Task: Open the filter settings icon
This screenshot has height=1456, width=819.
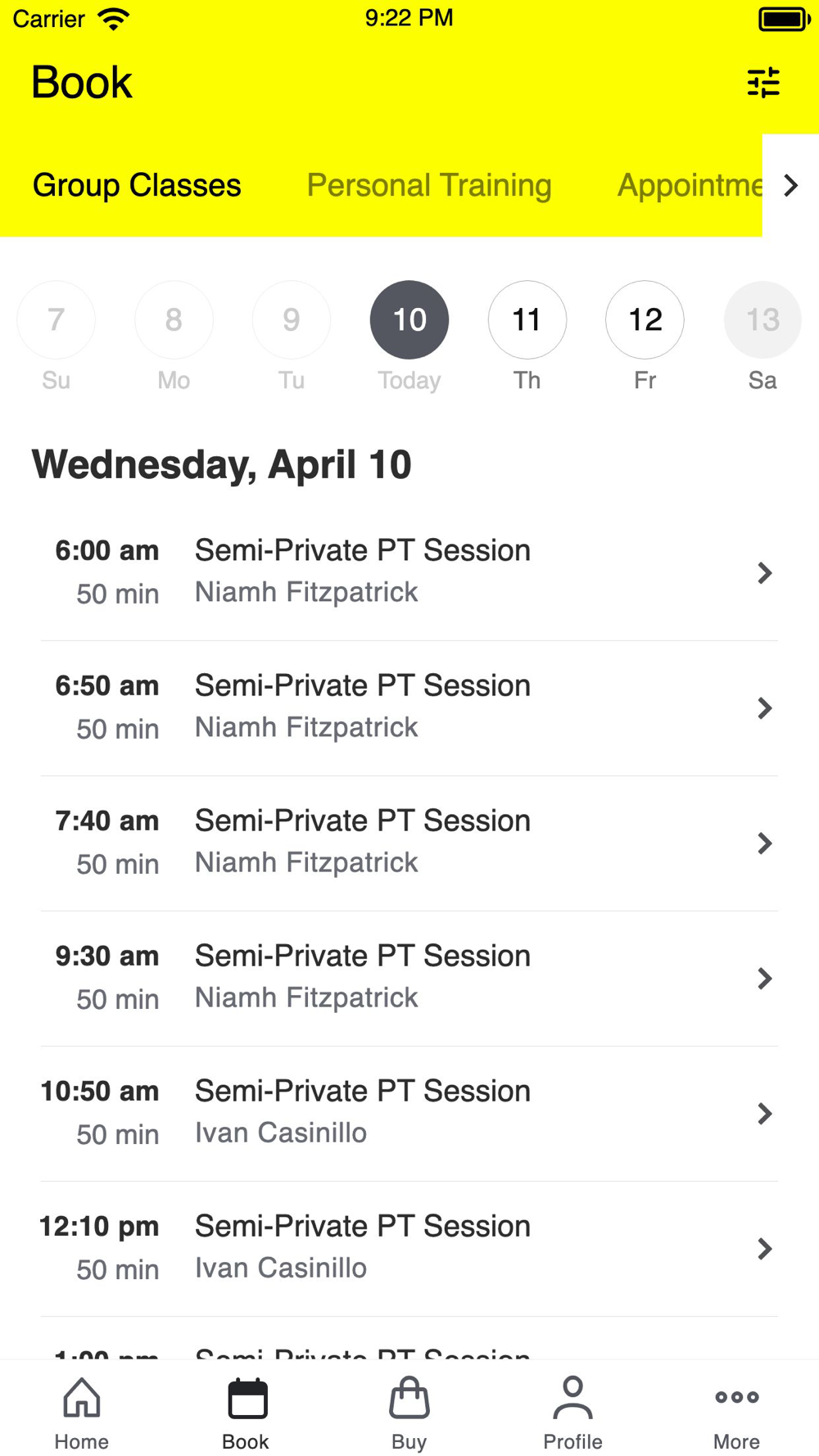Action: coord(763,83)
